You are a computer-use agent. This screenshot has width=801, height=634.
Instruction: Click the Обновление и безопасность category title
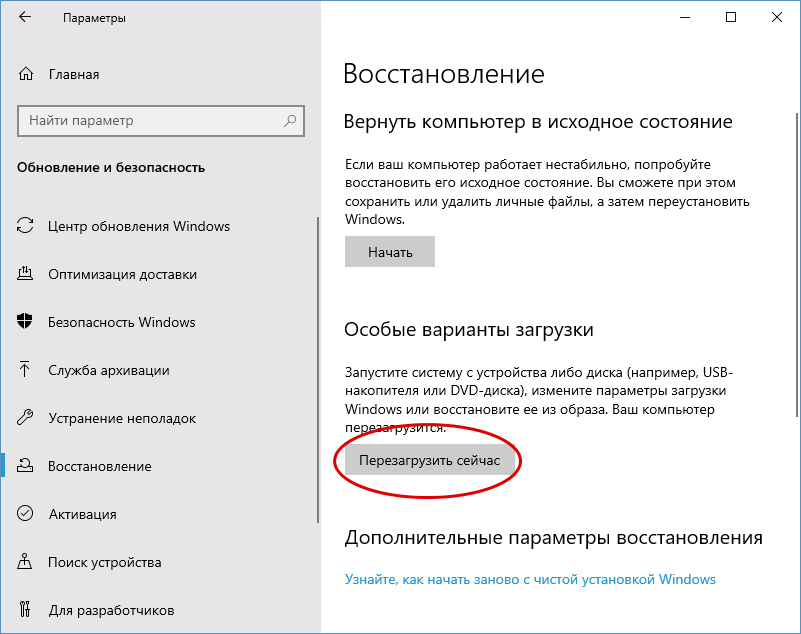pos(111,168)
